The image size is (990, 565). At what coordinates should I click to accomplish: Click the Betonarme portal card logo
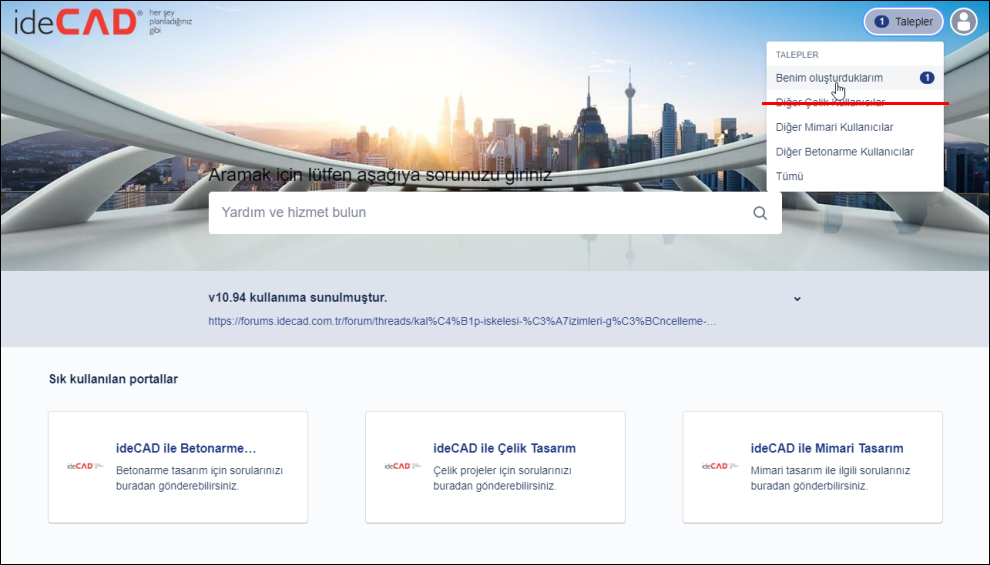coord(85,466)
